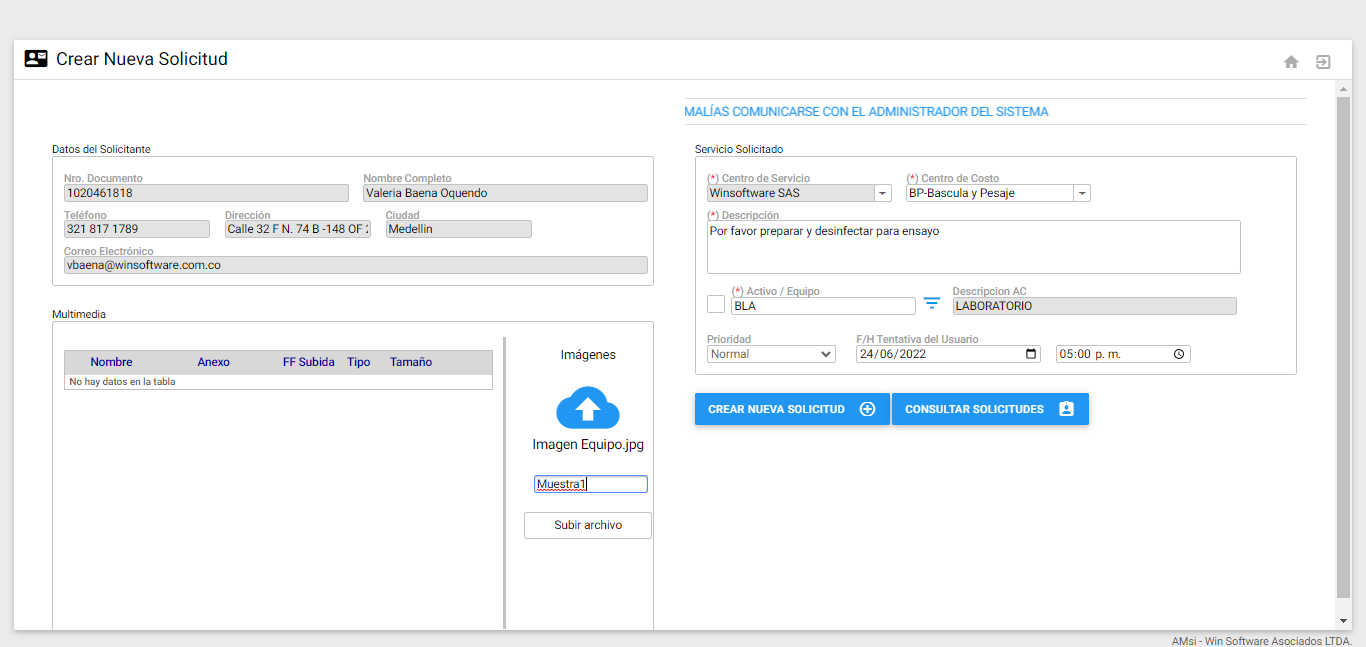Click the Crear Nueva Solicitud button
This screenshot has height=647, width=1366.
(792, 409)
